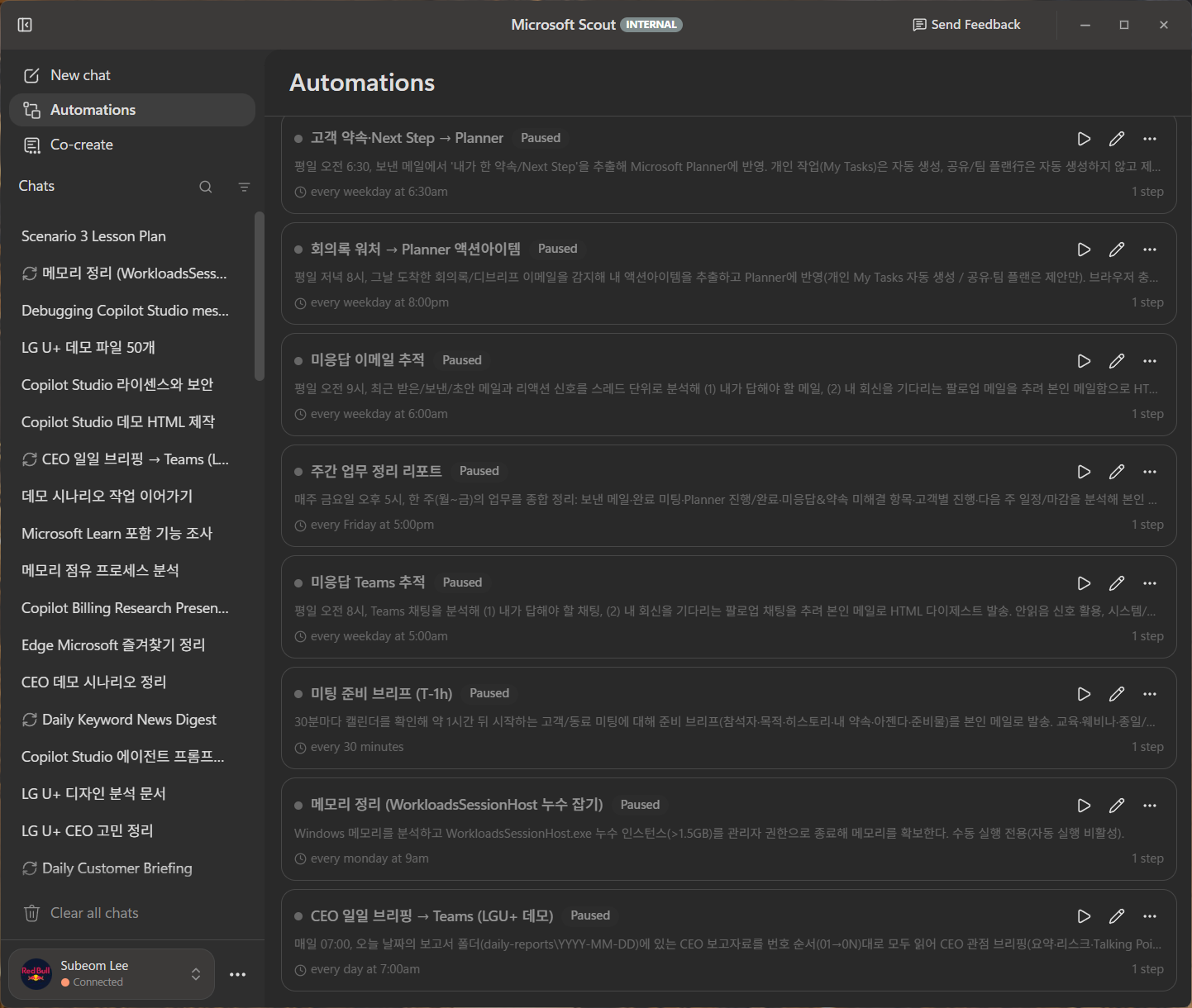Open the 주간 업무 정리 리포트 automation title
1192x1008 pixels.
(x=376, y=471)
